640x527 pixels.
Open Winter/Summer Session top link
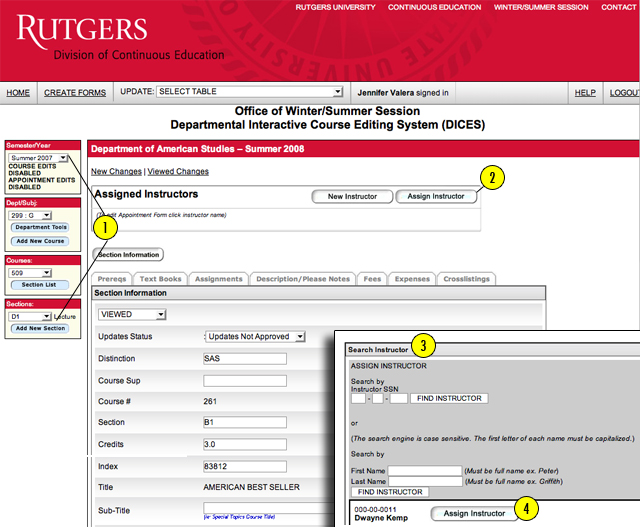pos(541,7)
